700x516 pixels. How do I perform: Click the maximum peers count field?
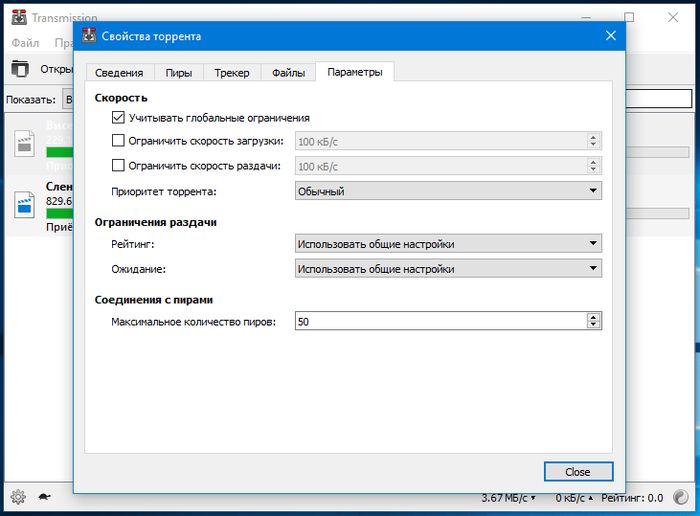coord(440,321)
